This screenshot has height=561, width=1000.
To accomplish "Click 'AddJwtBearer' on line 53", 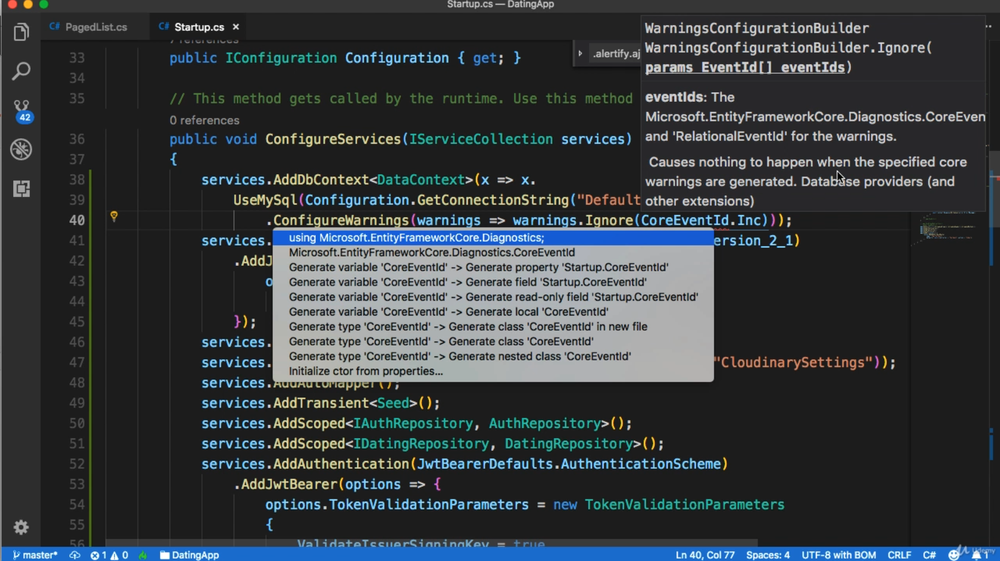I will click(289, 484).
